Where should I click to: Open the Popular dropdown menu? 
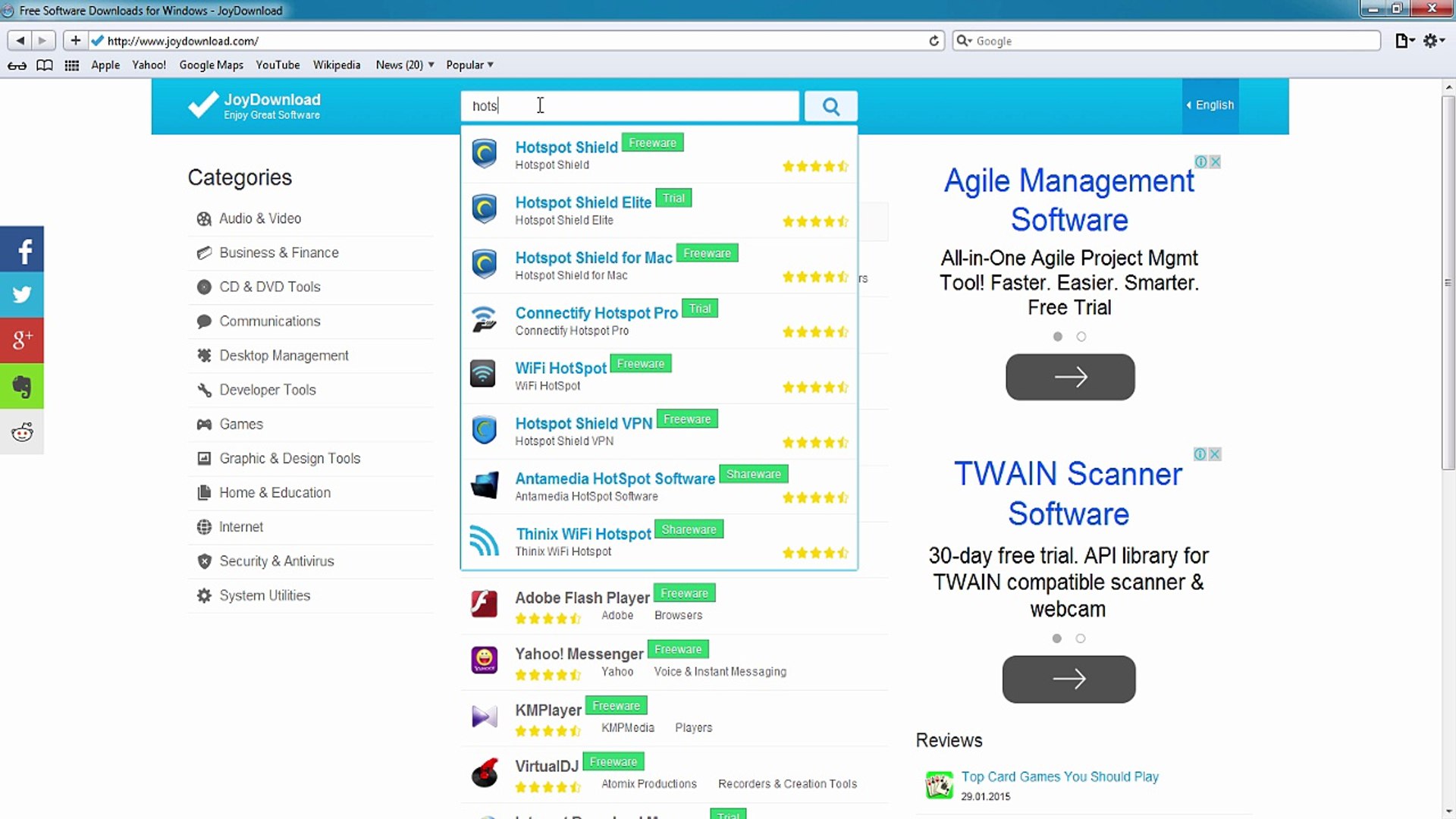[x=469, y=65]
